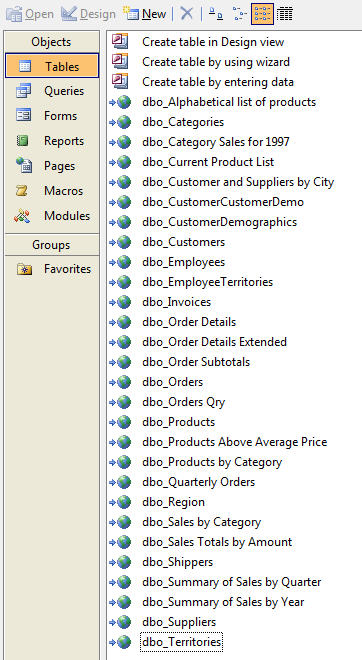Screen dimensions: 362x660
Task: Click the globe icon beside dbo_Categories
Action: [124, 122]
